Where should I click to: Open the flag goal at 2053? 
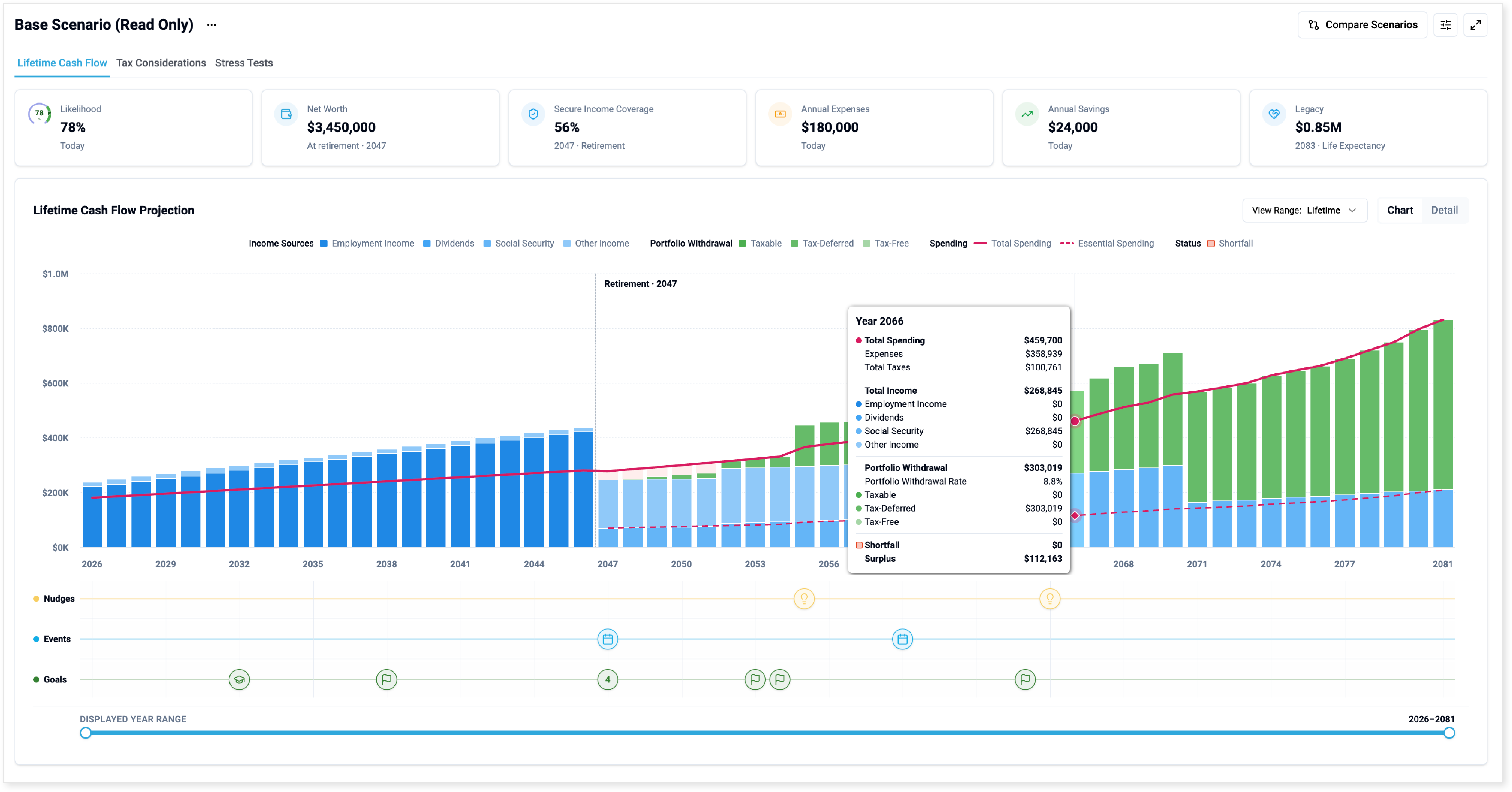tap(755, 680)
